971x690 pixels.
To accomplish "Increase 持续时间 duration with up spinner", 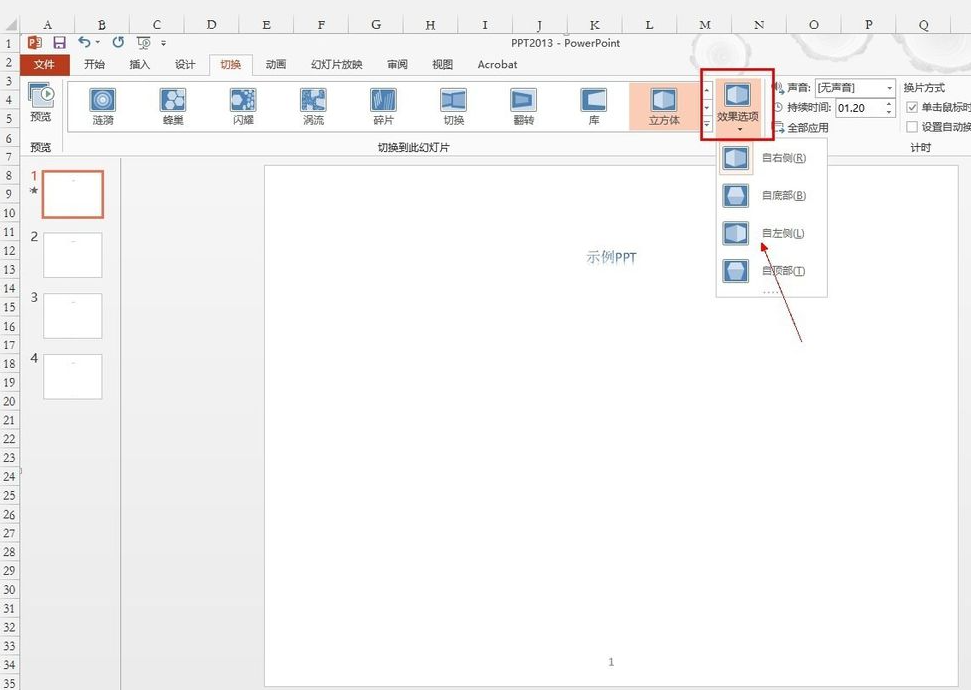I will pyautogui.click(x=889, y=103).
